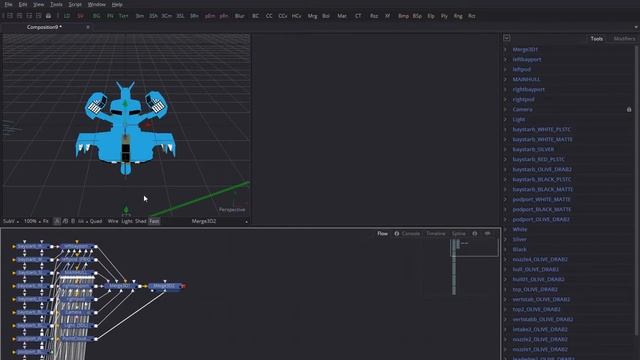The image size is (640, 360).
Task: Click the LD loader toolbar shortcut
Action: [67, 16]
